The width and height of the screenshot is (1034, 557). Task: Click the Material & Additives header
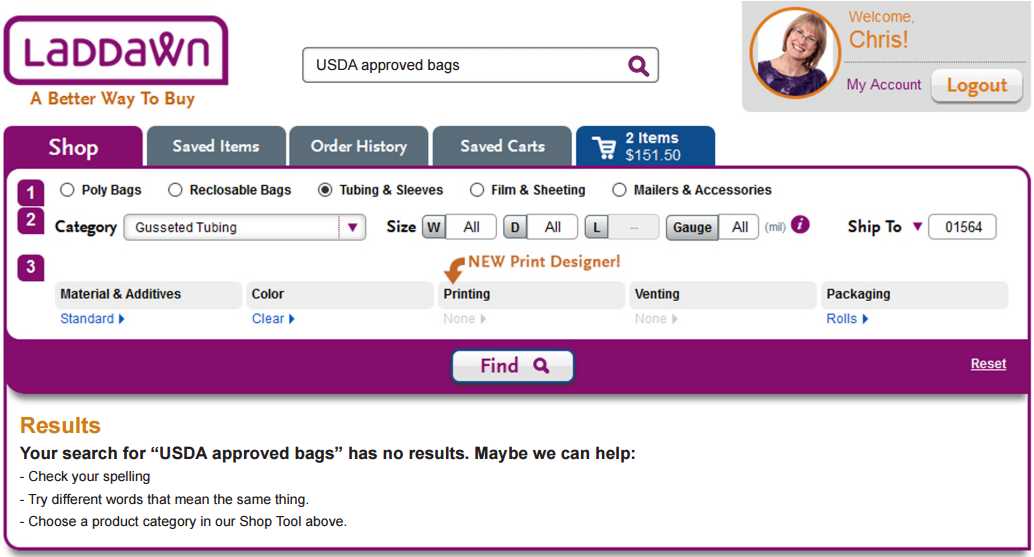pyautogui.click(x=148, y=295)
